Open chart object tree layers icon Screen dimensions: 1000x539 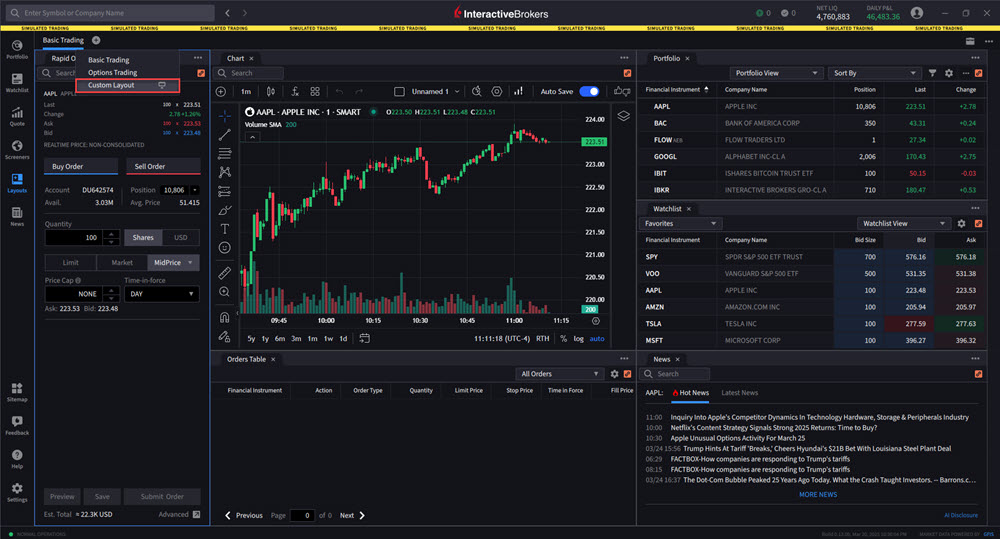click(x=623, y=115)
